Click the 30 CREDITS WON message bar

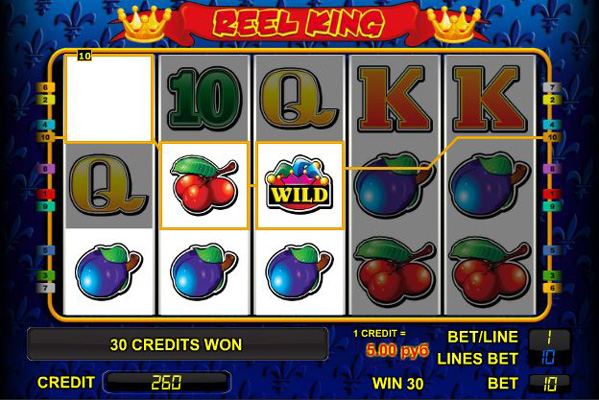pyautogui.click(x=177, y=344)
